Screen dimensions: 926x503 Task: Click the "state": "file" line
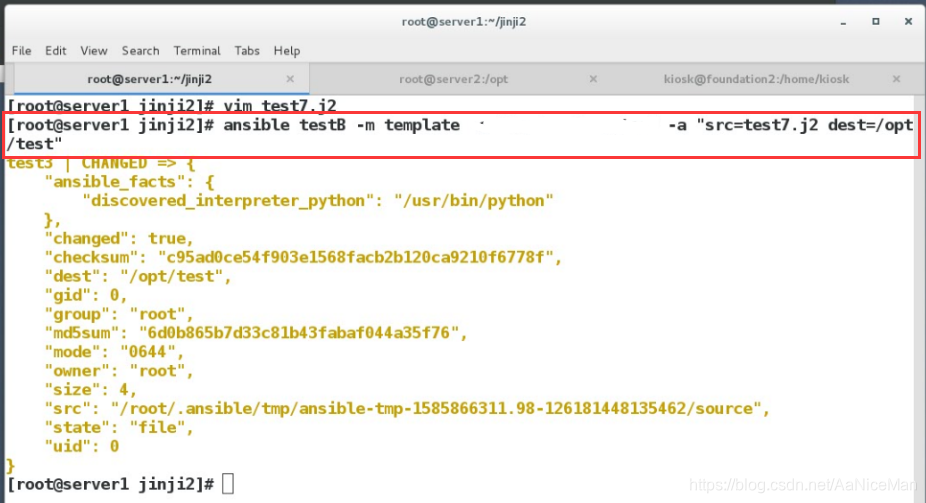[x=119, y=427]
